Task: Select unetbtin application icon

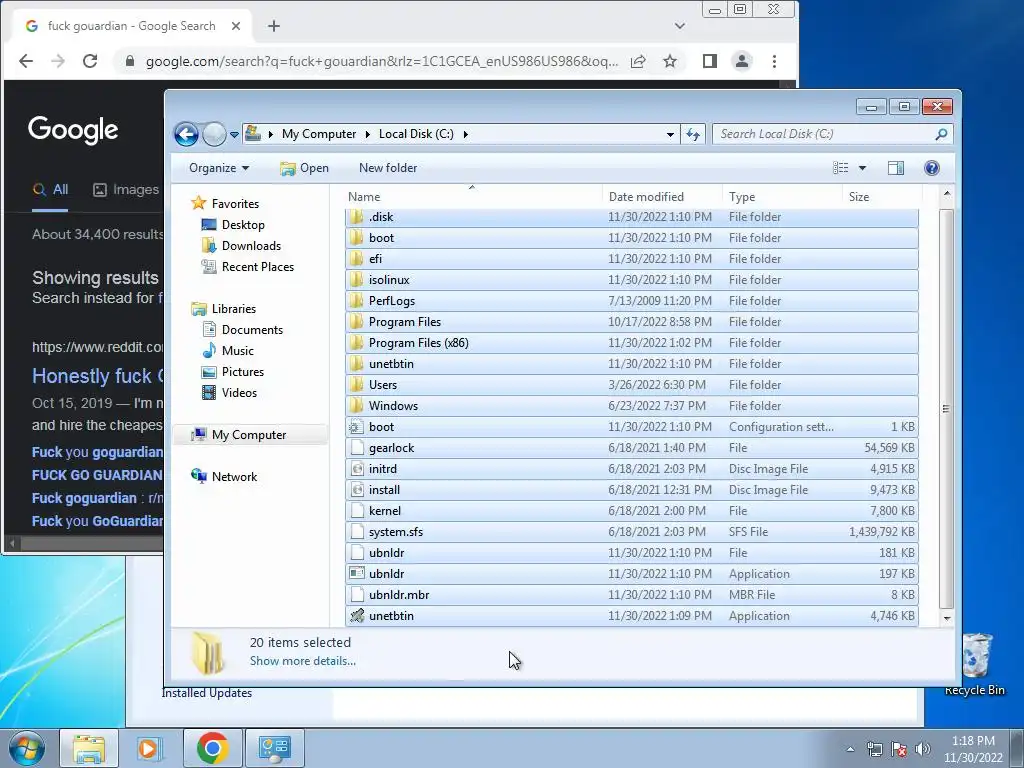Action: coord(357,616)
